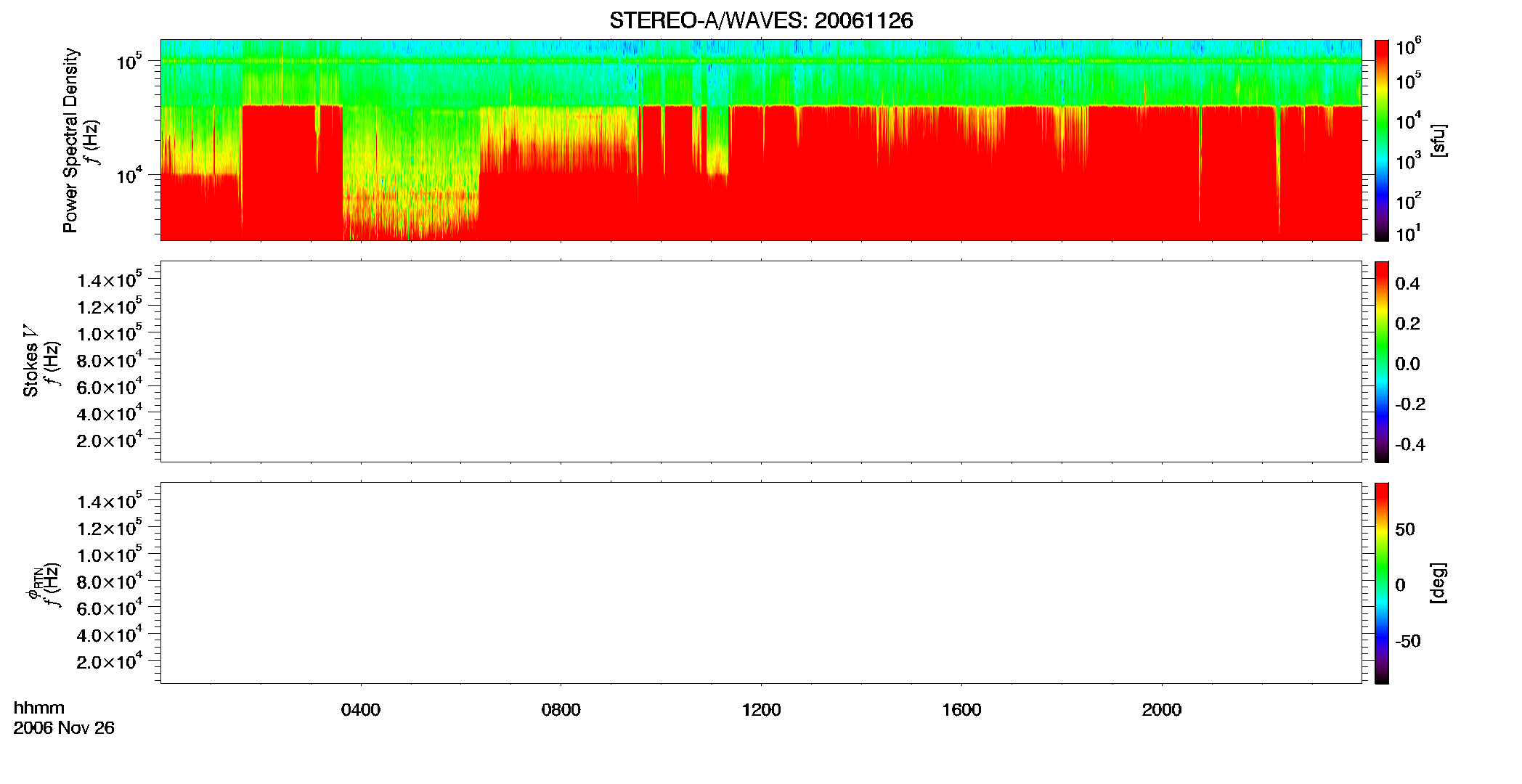Click the Stokes V color bar
1522x784 pixels.
(1382, 362)
